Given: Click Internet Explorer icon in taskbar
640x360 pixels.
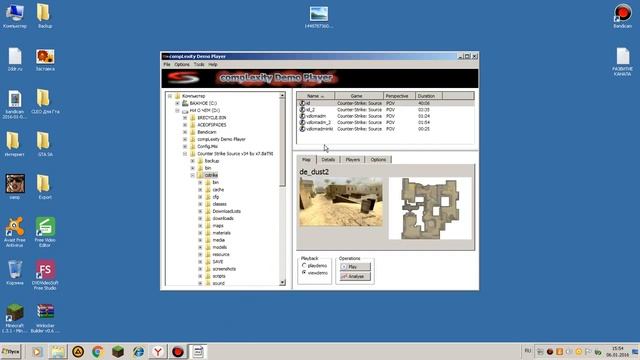Looking at the screenshot, I should point(138,352).
